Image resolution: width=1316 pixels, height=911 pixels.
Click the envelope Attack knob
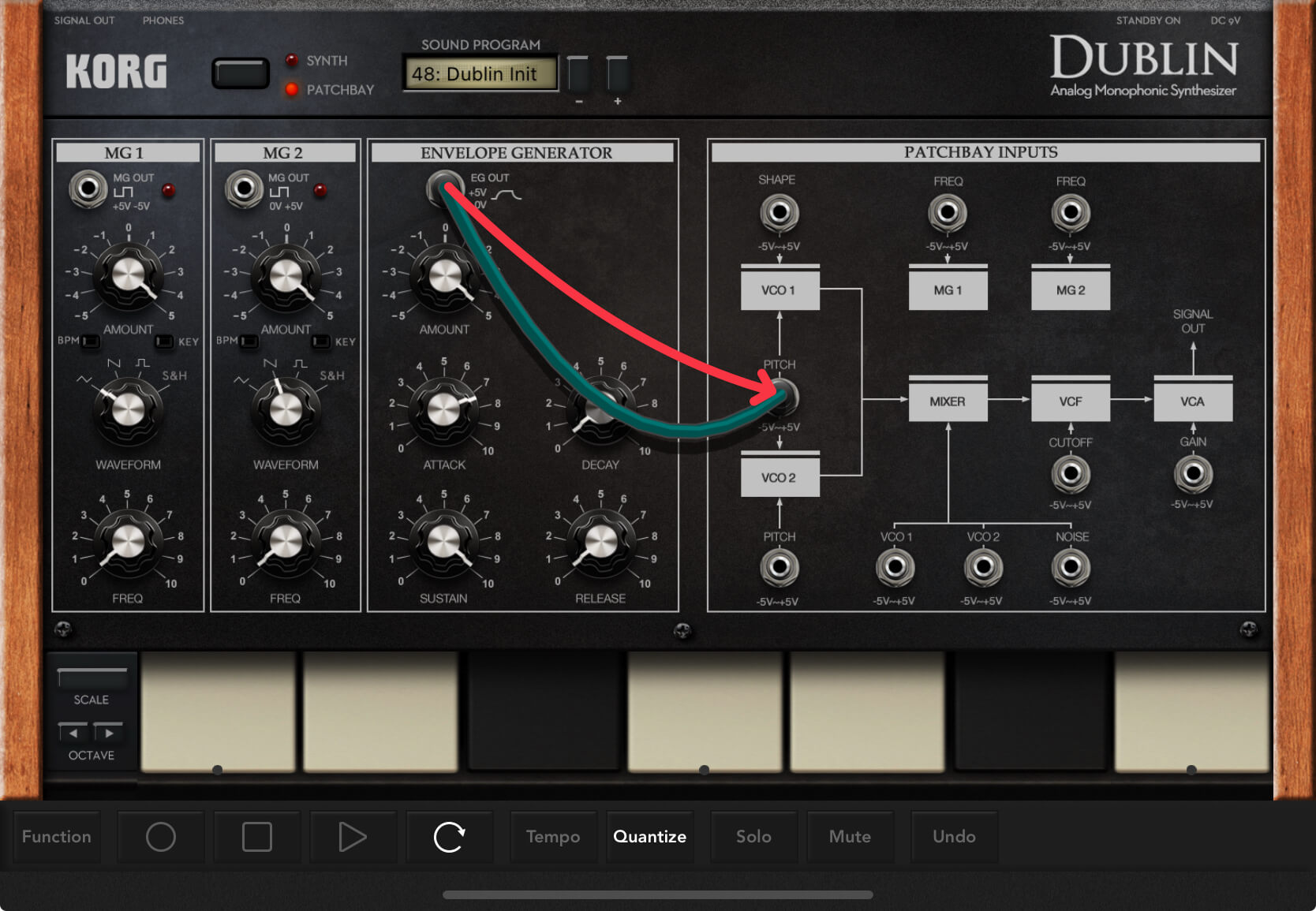point(443,409)
